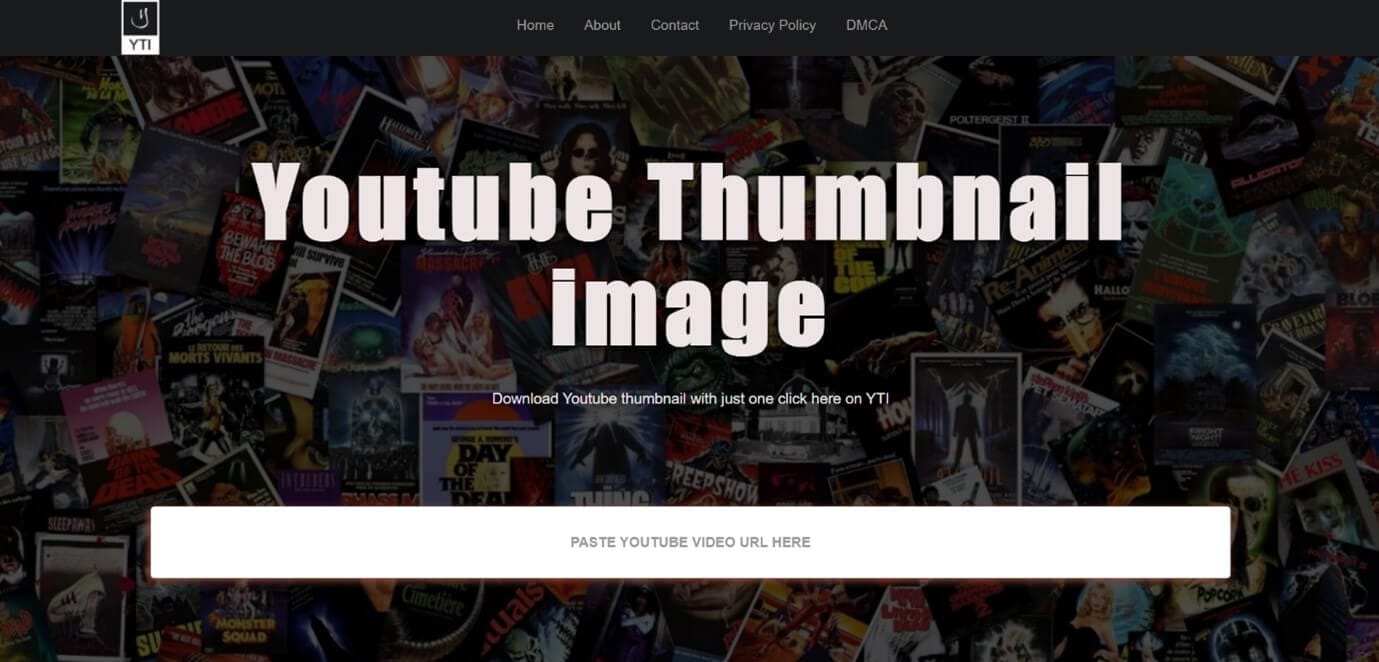Focus the Paste YouTube Video URL field
Image resolution: width=1379 pixels, height=662 pixels.
pos(690,542)
